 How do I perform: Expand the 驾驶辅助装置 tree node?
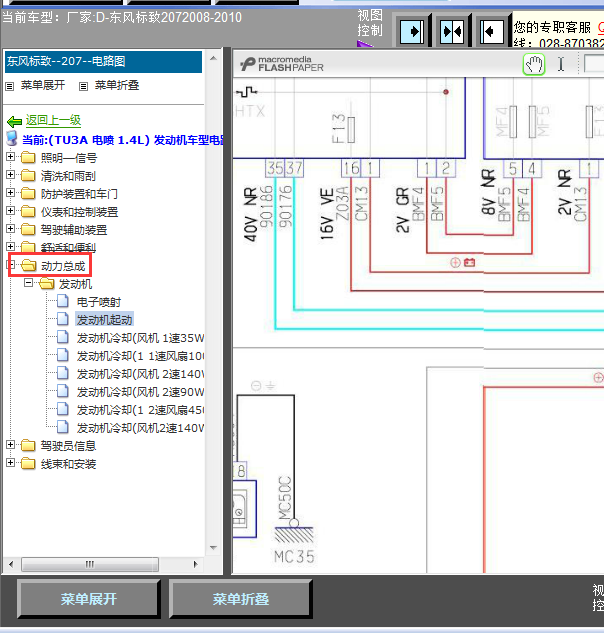point(10,228)
